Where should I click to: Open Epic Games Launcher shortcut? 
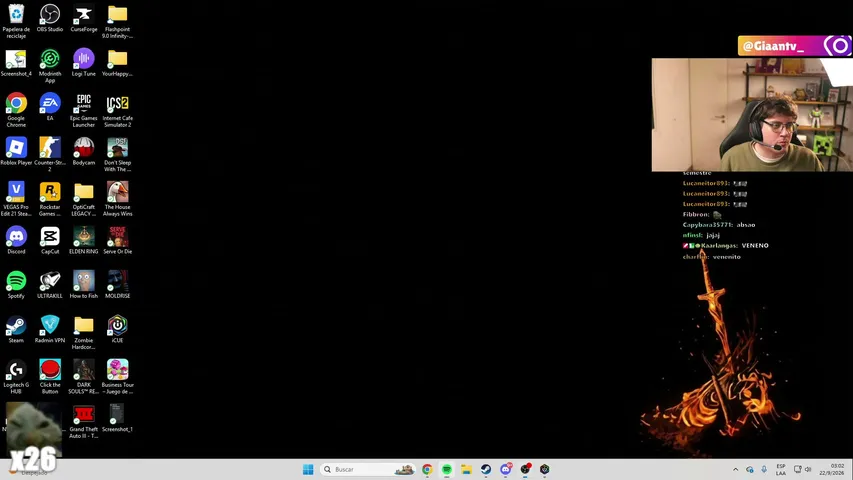pyautogui.click(x=84, y=110)
